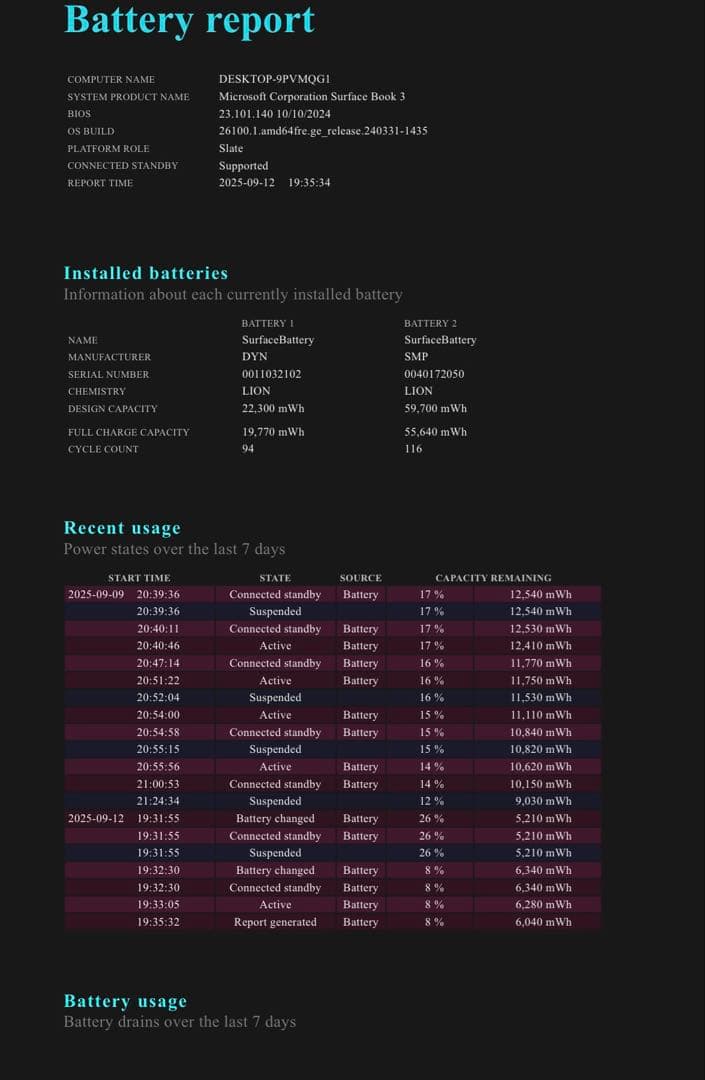
Task: Click the Battery usage section heading
Action: [125, 1001]
